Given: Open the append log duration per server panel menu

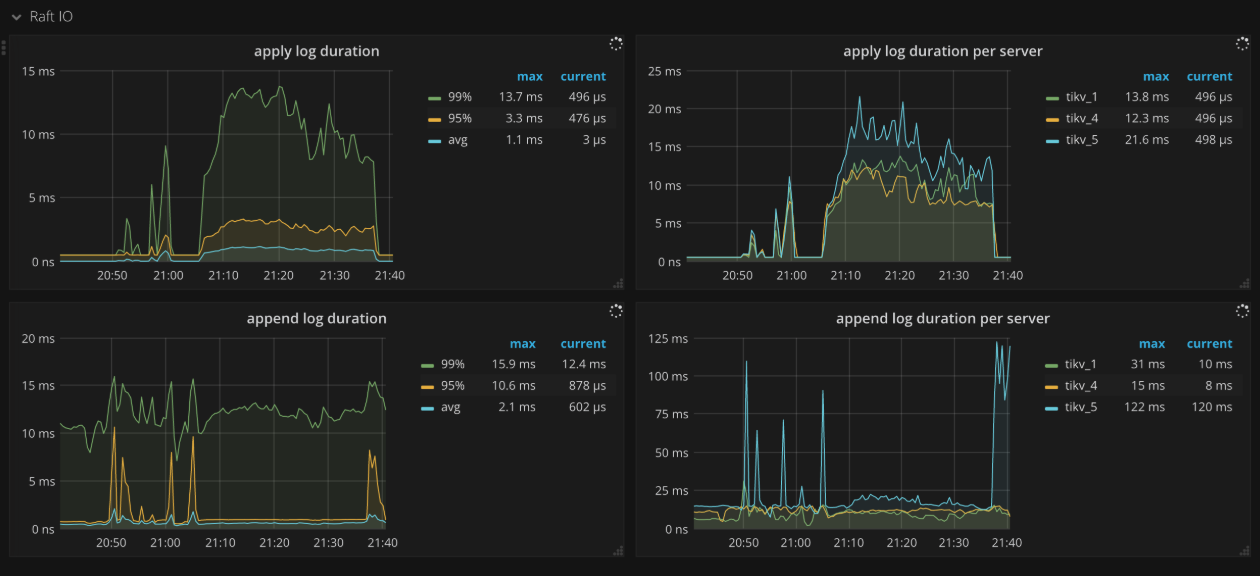Looking at the screenshot, I should tap(943, 318).
